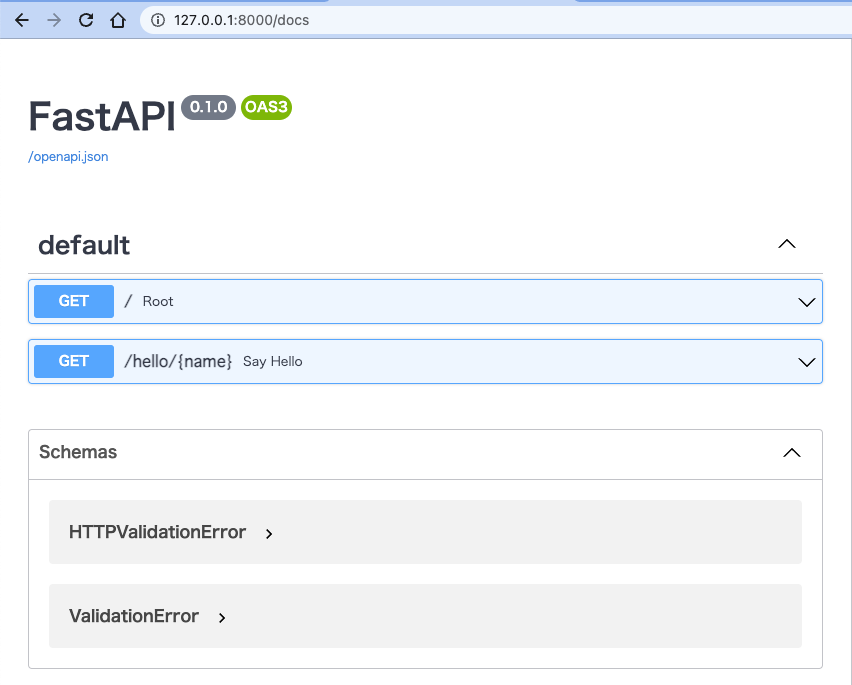The image size is (852, 685).
Task: Expand the /hello/{name} endpoint chevron
Action: pyautogui.click(x=806, y=362)
